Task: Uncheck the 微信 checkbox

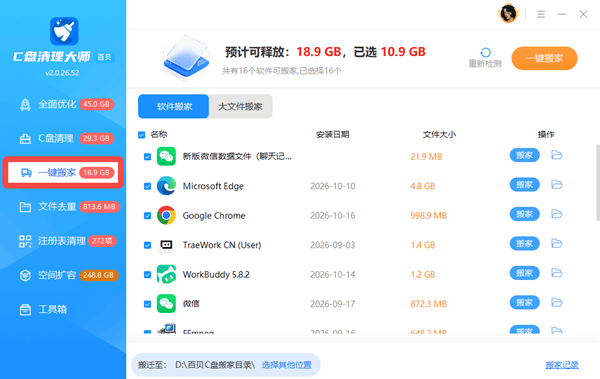Action: pos(147,304)
